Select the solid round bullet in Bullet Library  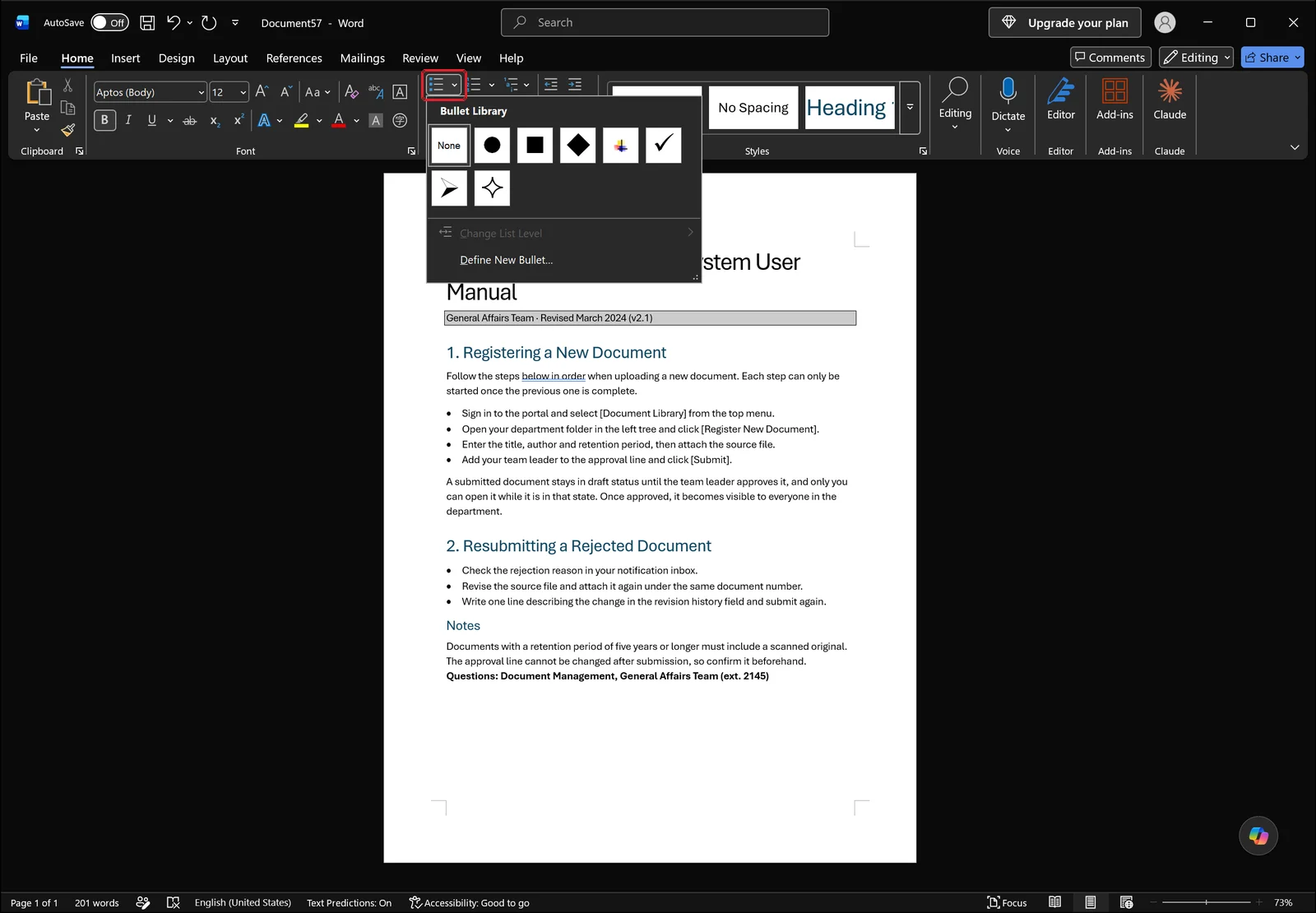point(492,146)
